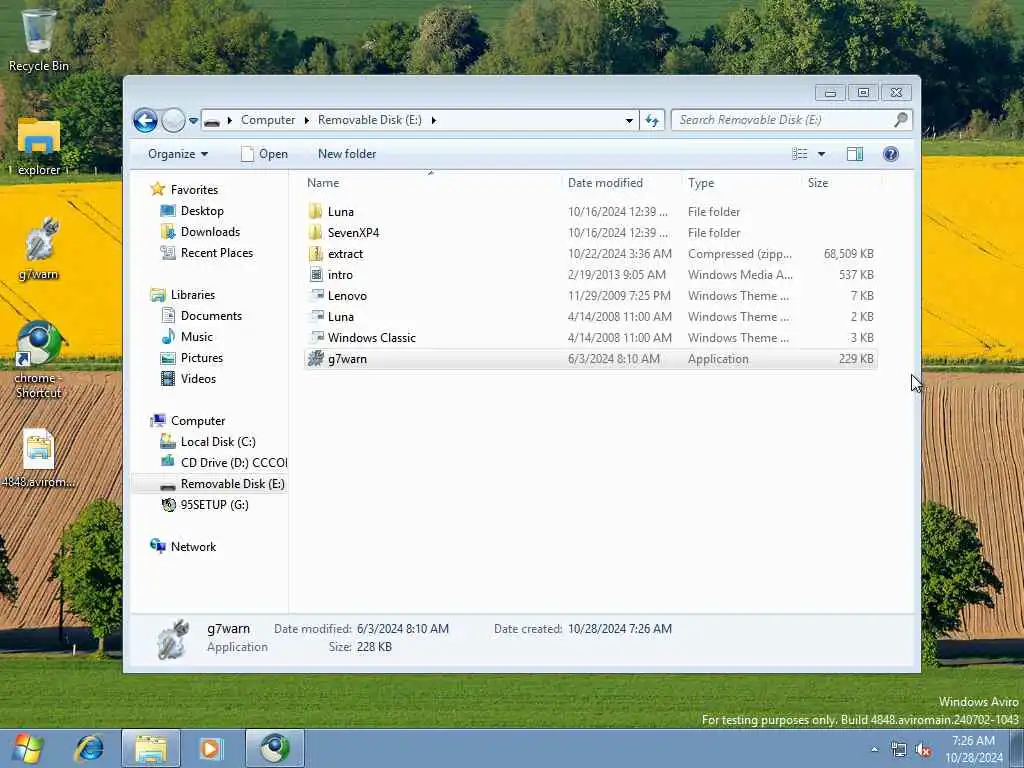Expand the arrow after the Computer breadcrumb

pyautogui.click(x=307, y=120)
